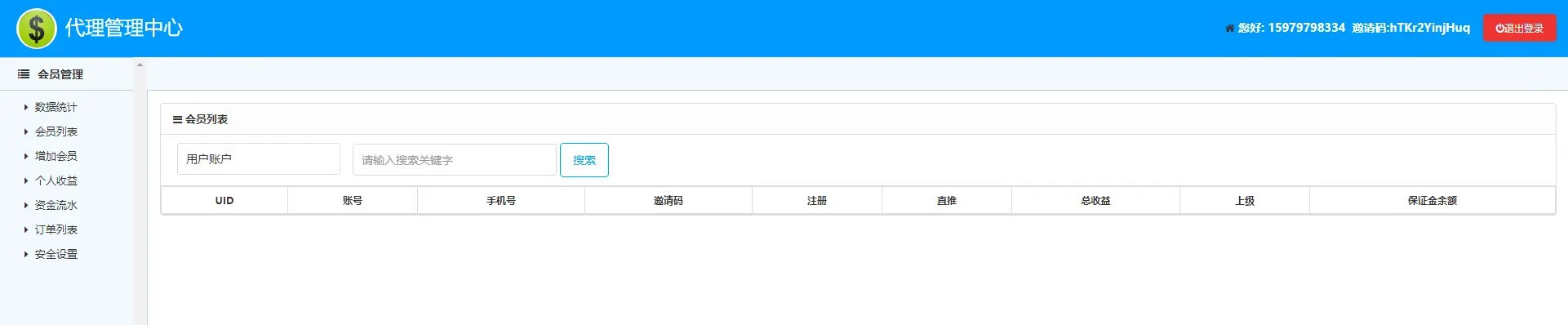
Task: Open 个人收益 in the sidebar
Action: tap(56, 180)
